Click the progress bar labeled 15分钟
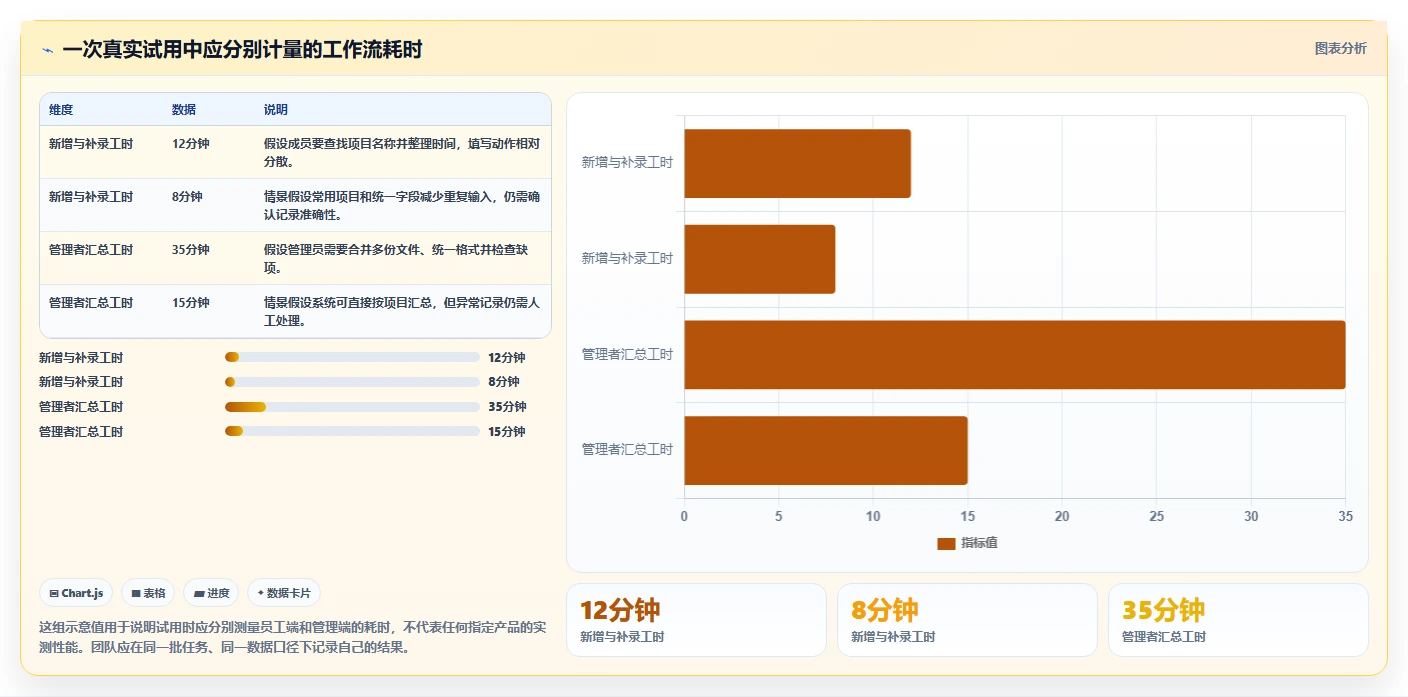Image resolution: width=1408 pixels, height=697 pixels. [352, 431]
